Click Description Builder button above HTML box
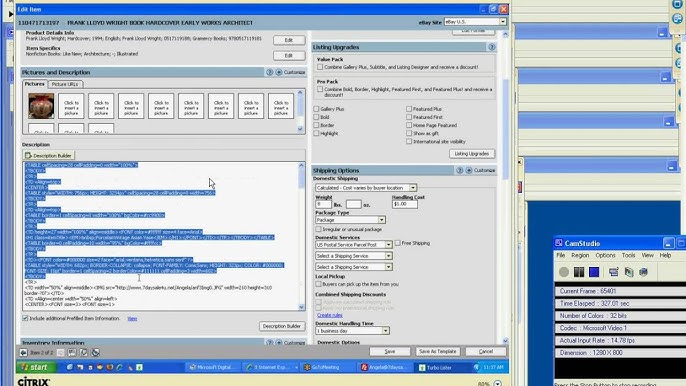The image size is (686, 386). 48,155
